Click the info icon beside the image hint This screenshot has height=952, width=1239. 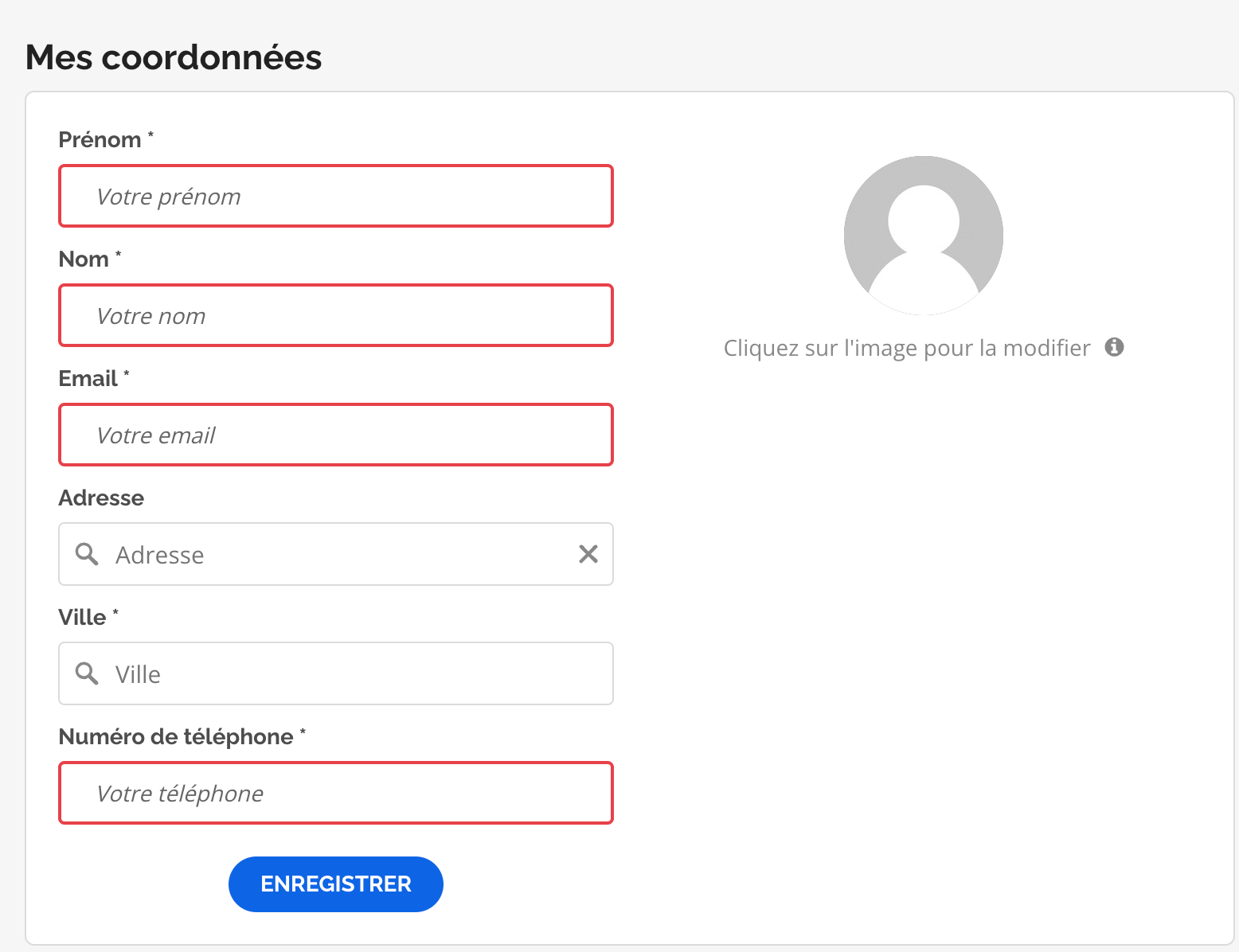pos(1115,347)
